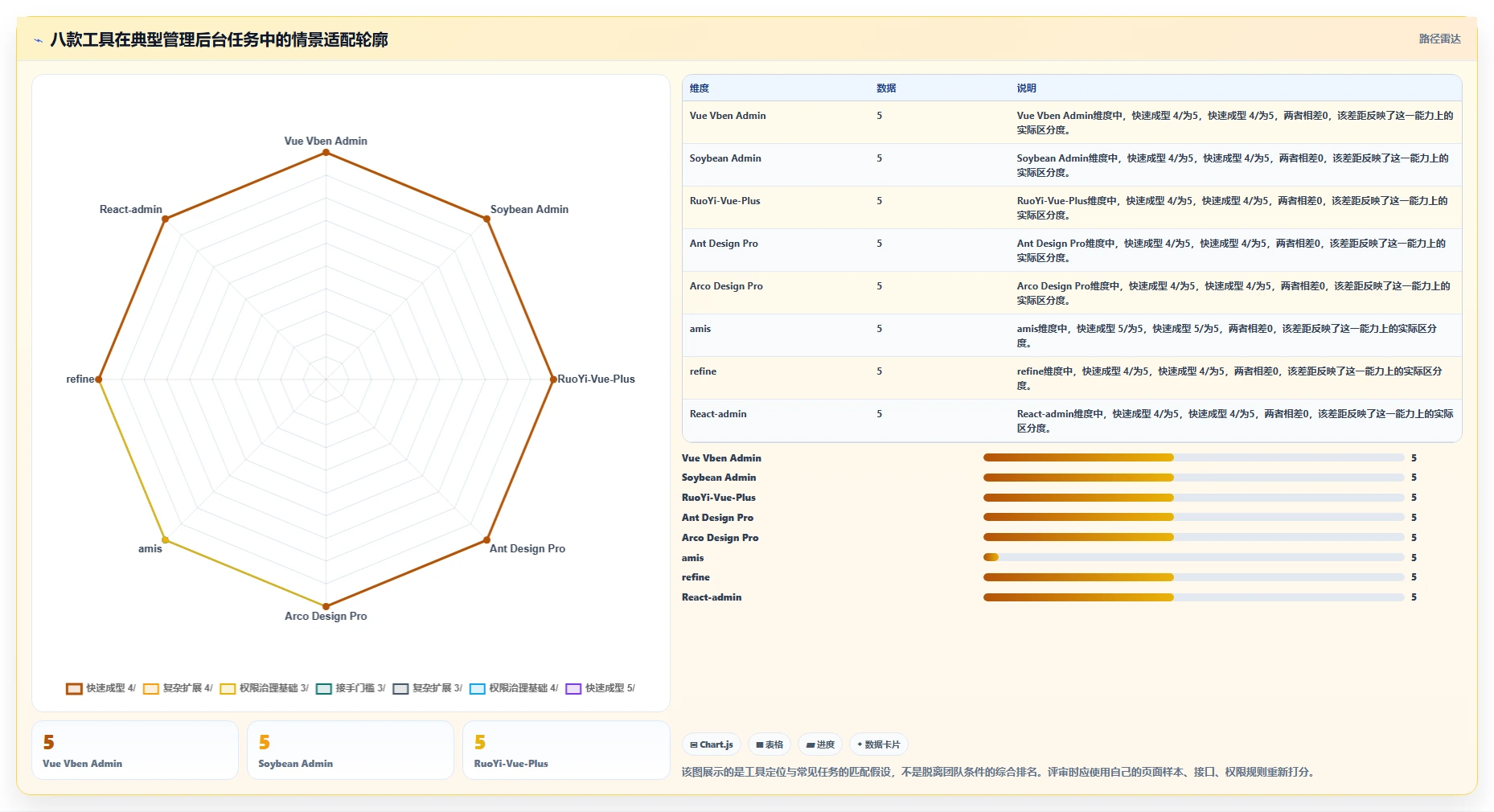Click the Arco Design Pro radar data point
Screen dimensions: 1494x812
[x=326, y=606]
